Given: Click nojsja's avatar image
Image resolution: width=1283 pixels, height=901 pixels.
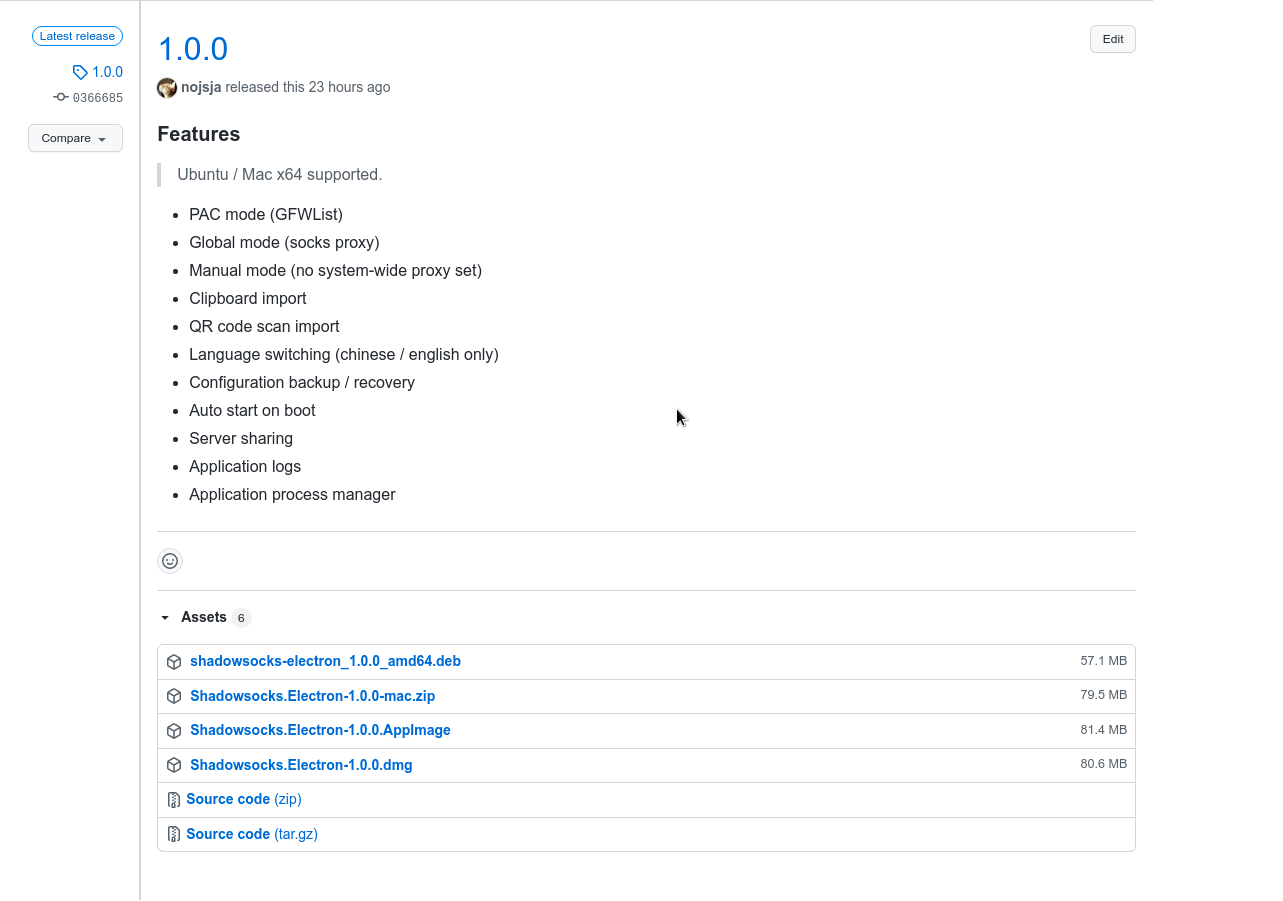Looking at the screenshot, I should point(167,88).
